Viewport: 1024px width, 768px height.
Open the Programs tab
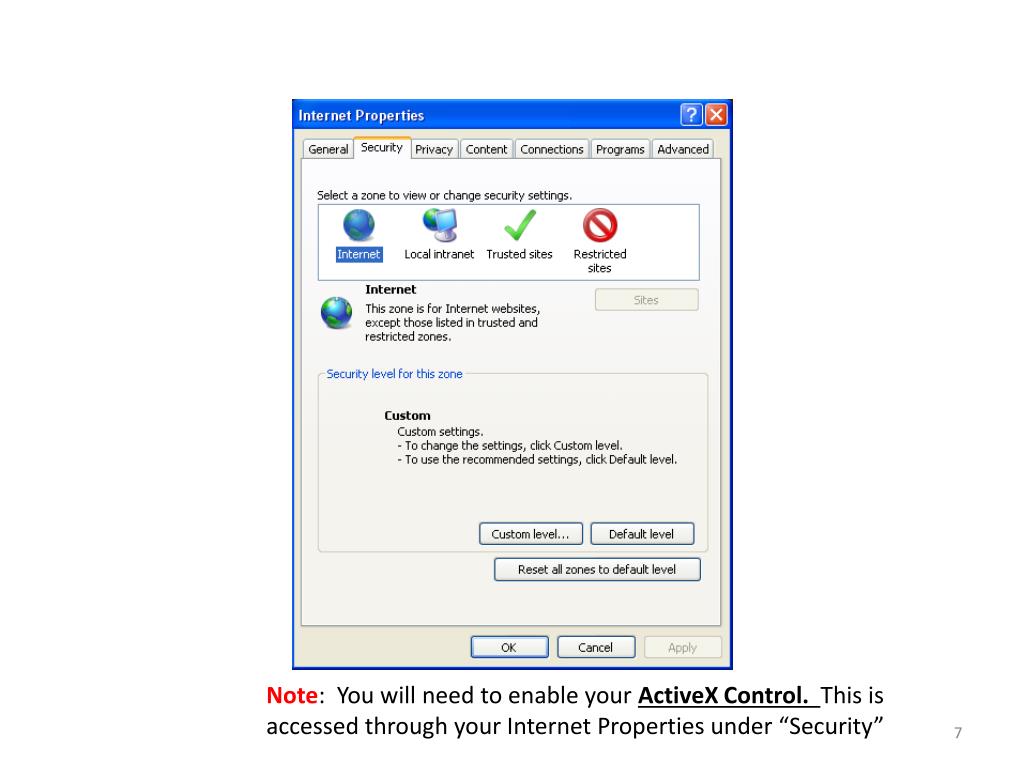pos(620,150)
